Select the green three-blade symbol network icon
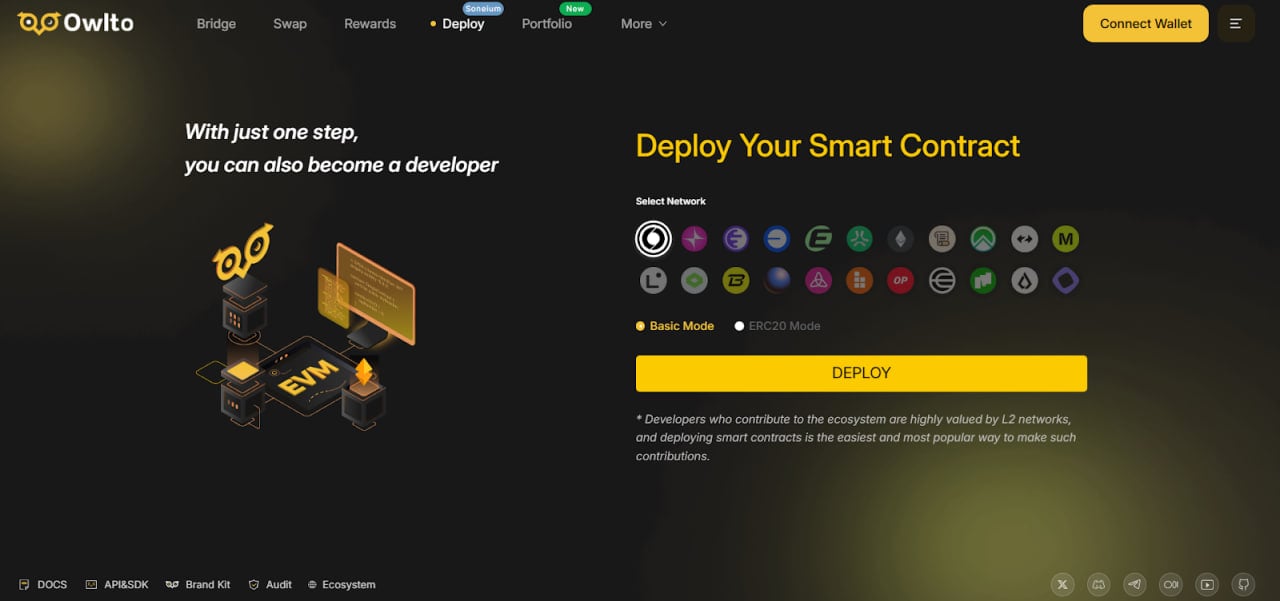This screenshot has width=1280, height=601. [x=860, y=239]
